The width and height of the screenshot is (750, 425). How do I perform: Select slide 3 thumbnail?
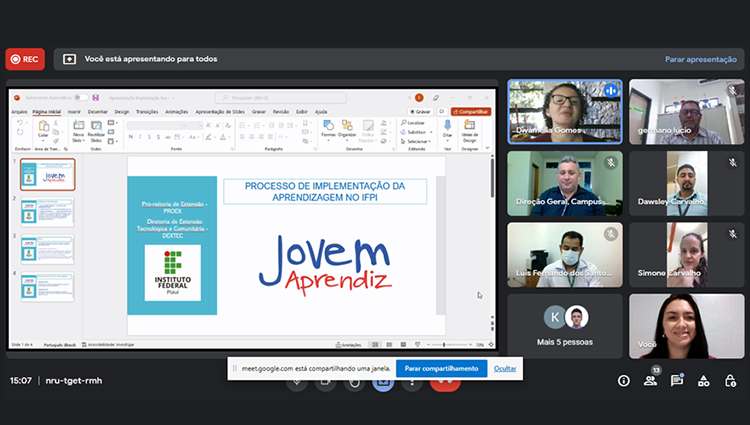click(47, 250)
